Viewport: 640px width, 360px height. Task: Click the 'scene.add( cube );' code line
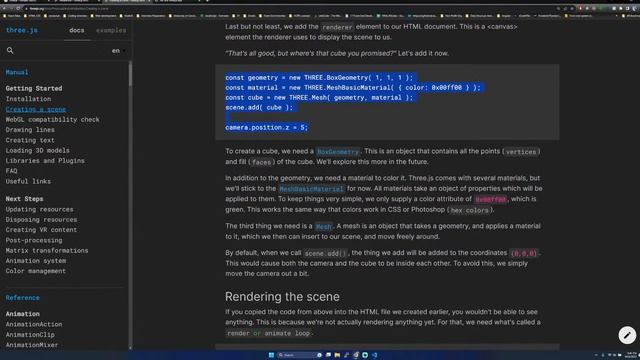click(259, 107)
